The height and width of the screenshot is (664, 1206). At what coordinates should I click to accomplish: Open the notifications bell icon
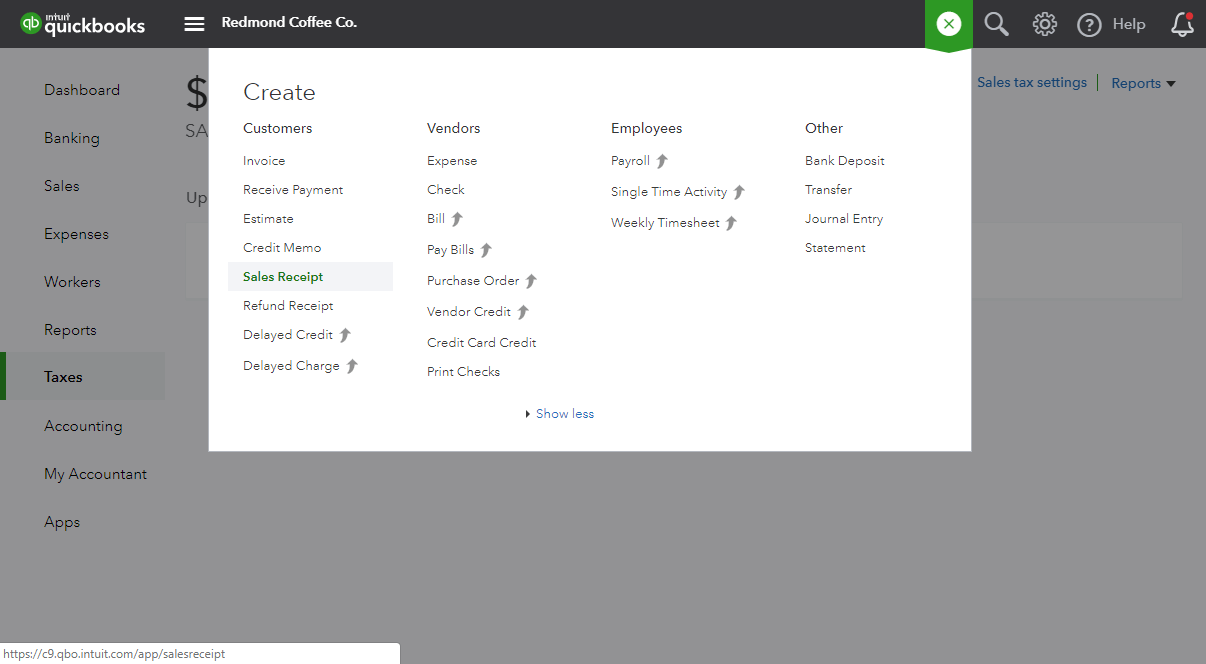[1182, 24]
